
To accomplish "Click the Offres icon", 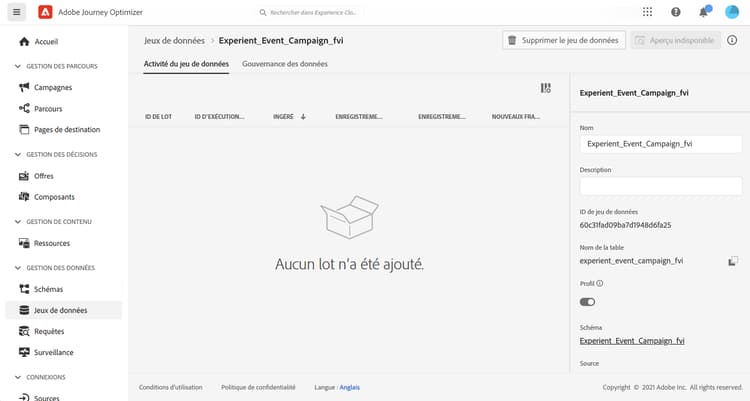I will [24, 176].
